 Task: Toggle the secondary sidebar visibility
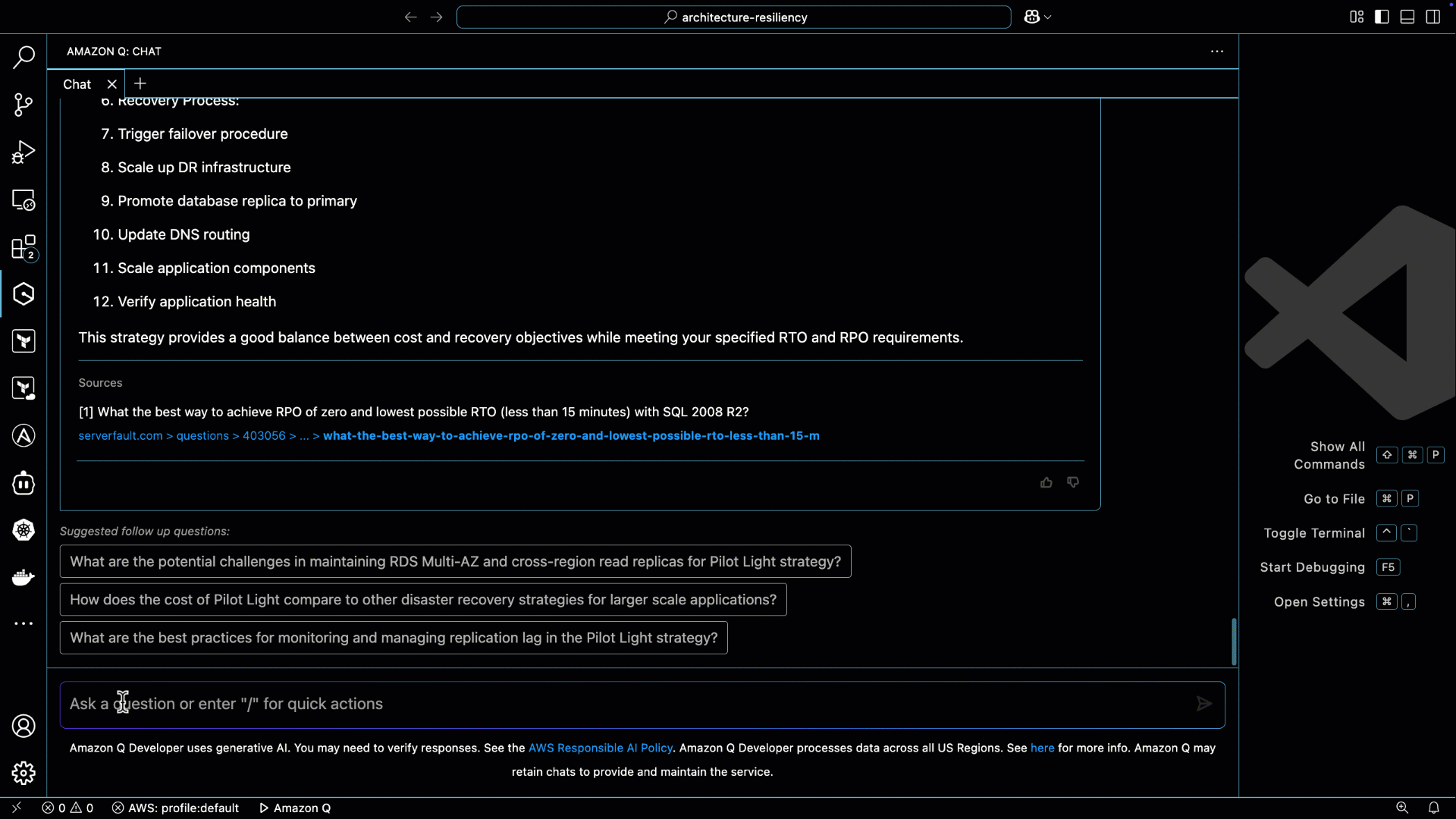[x=1433, y=17]
